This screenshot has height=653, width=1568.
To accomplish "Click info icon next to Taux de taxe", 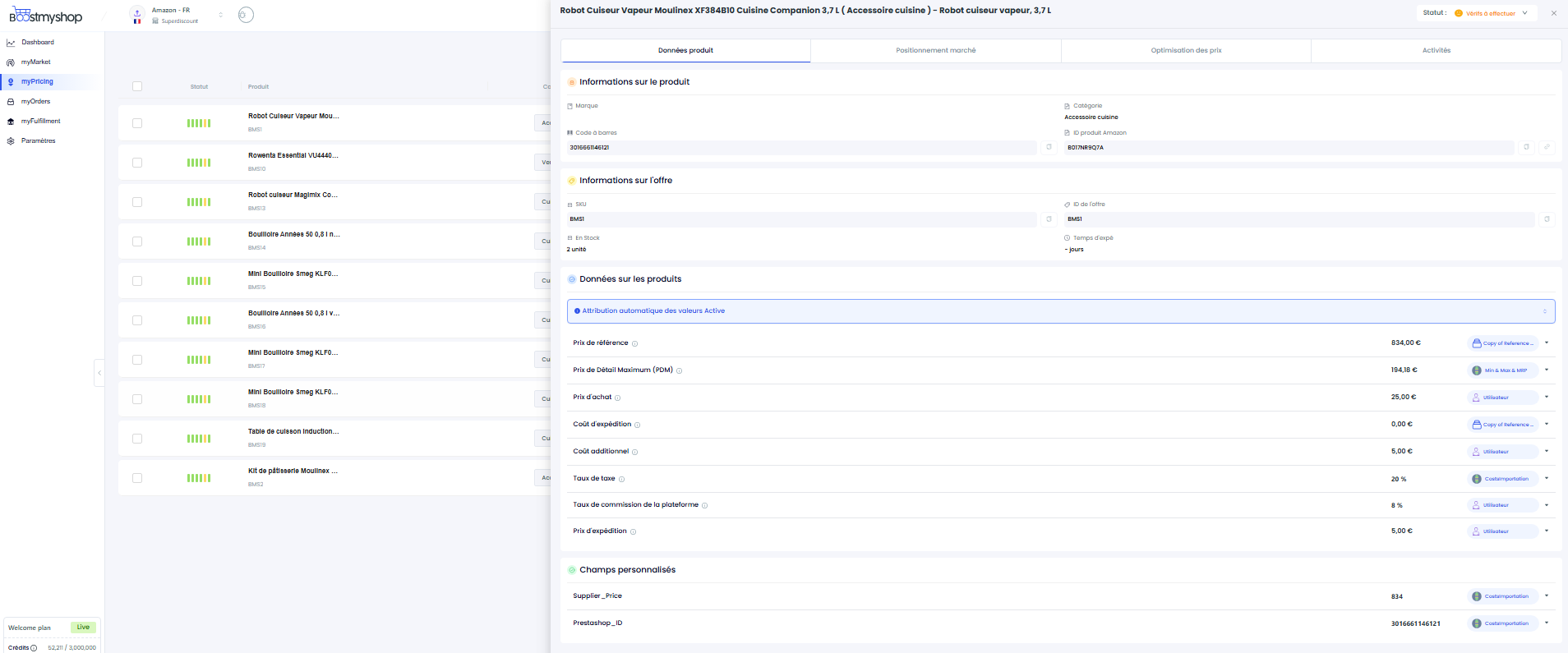I will point(621,479).
